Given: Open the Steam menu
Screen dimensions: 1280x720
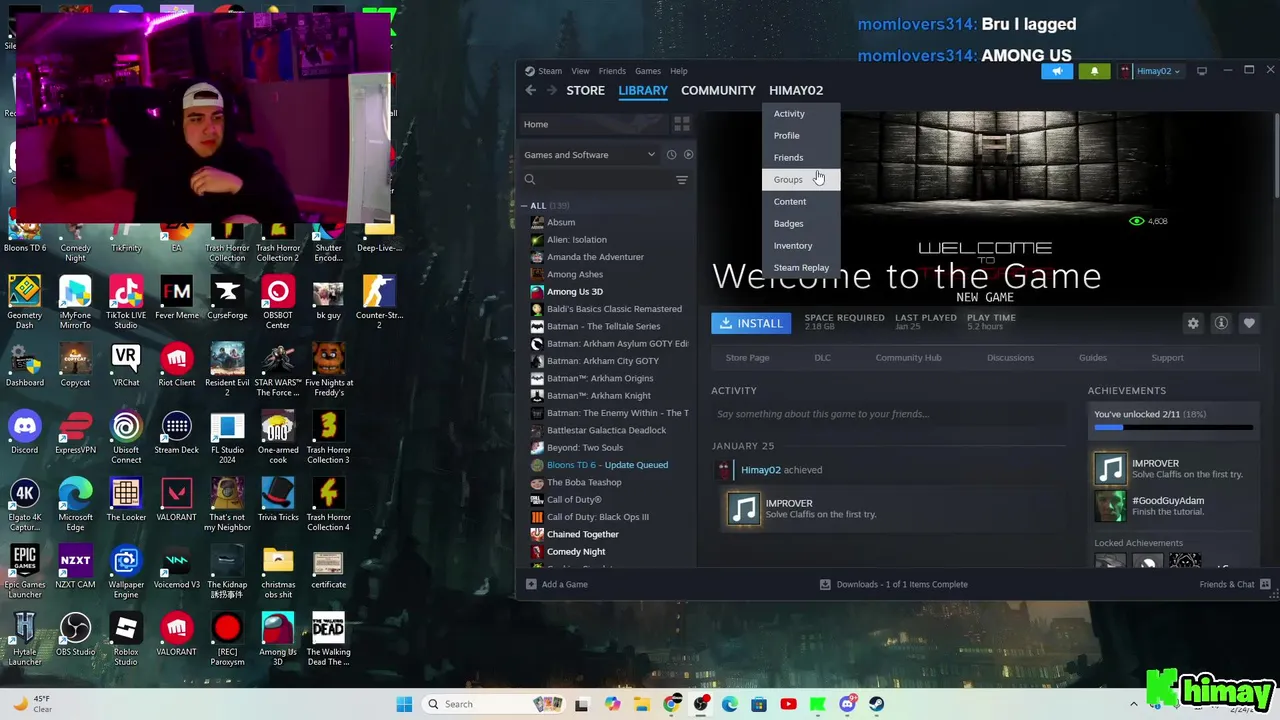Looking at the screenshot, I should point(550,71).
